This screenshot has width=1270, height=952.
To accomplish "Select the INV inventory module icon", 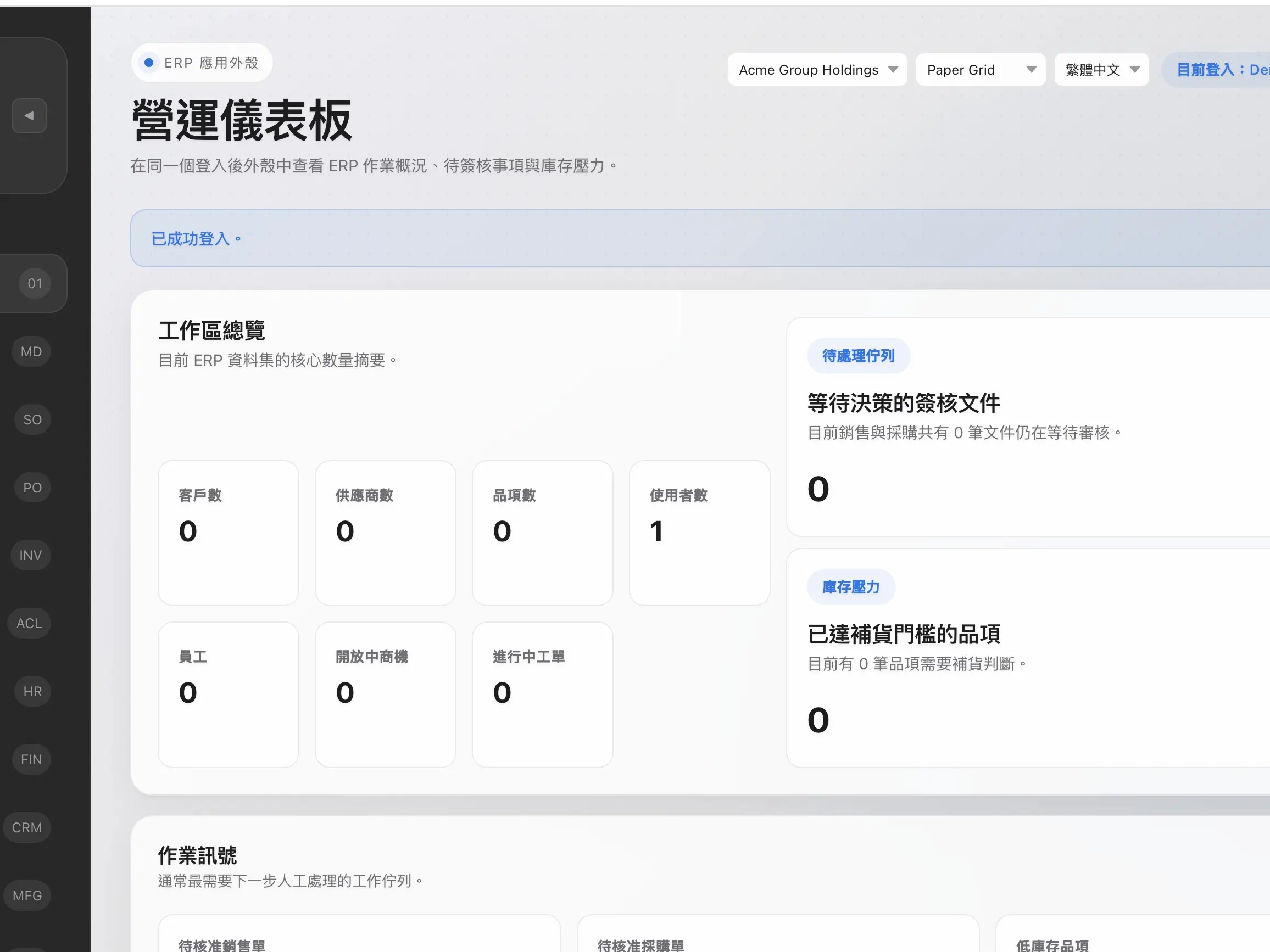I will [x=30, y=555].
